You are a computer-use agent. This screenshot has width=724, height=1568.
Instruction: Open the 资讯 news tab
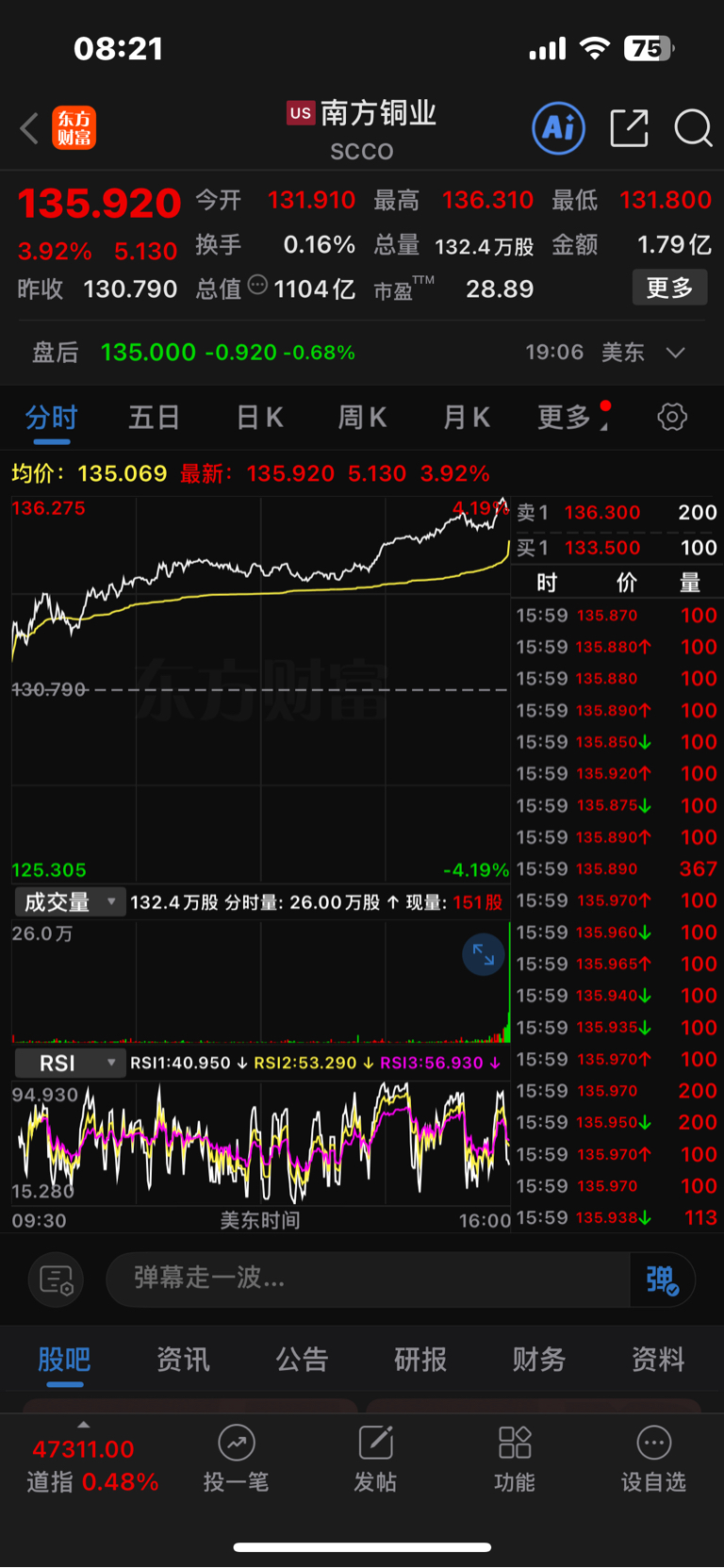point(183,1360)
